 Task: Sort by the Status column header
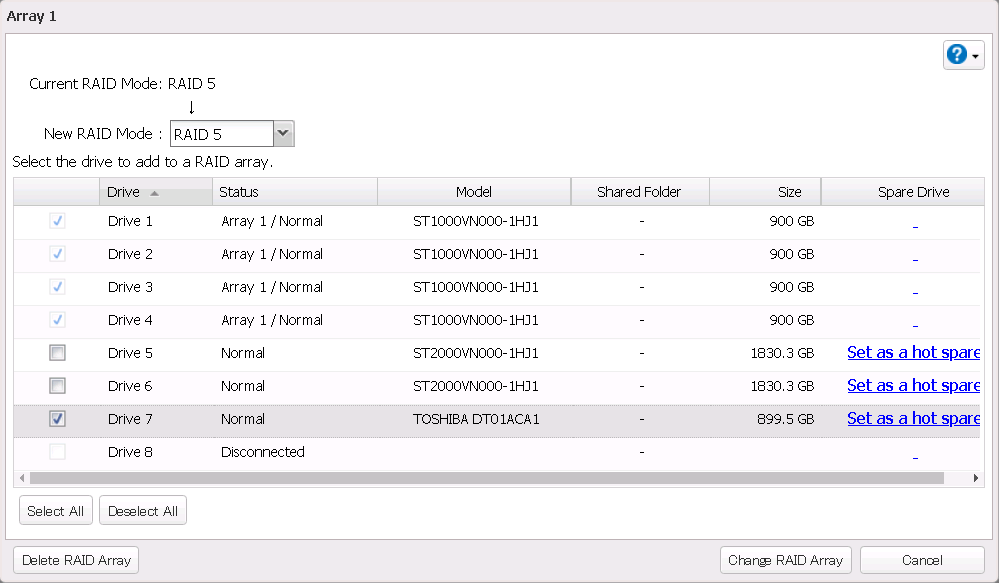point(240,192)
